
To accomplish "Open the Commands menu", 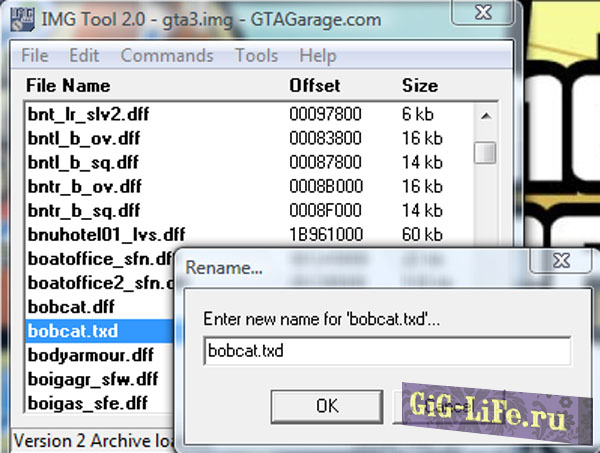I will point(167,55).
